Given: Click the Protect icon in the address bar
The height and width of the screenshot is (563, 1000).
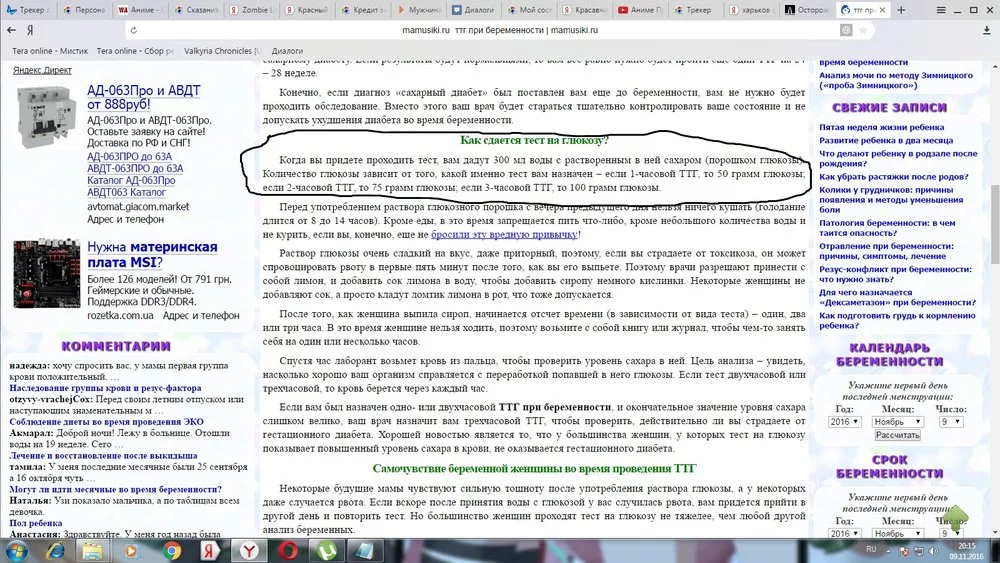Looking at the screenshot, I should coord(846,30).
